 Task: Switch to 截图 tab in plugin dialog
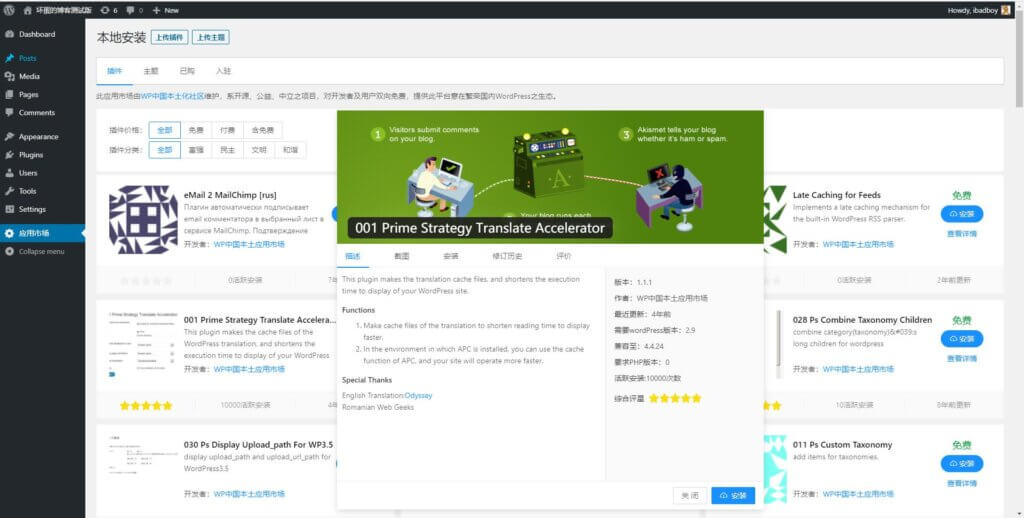coord(402,256)
